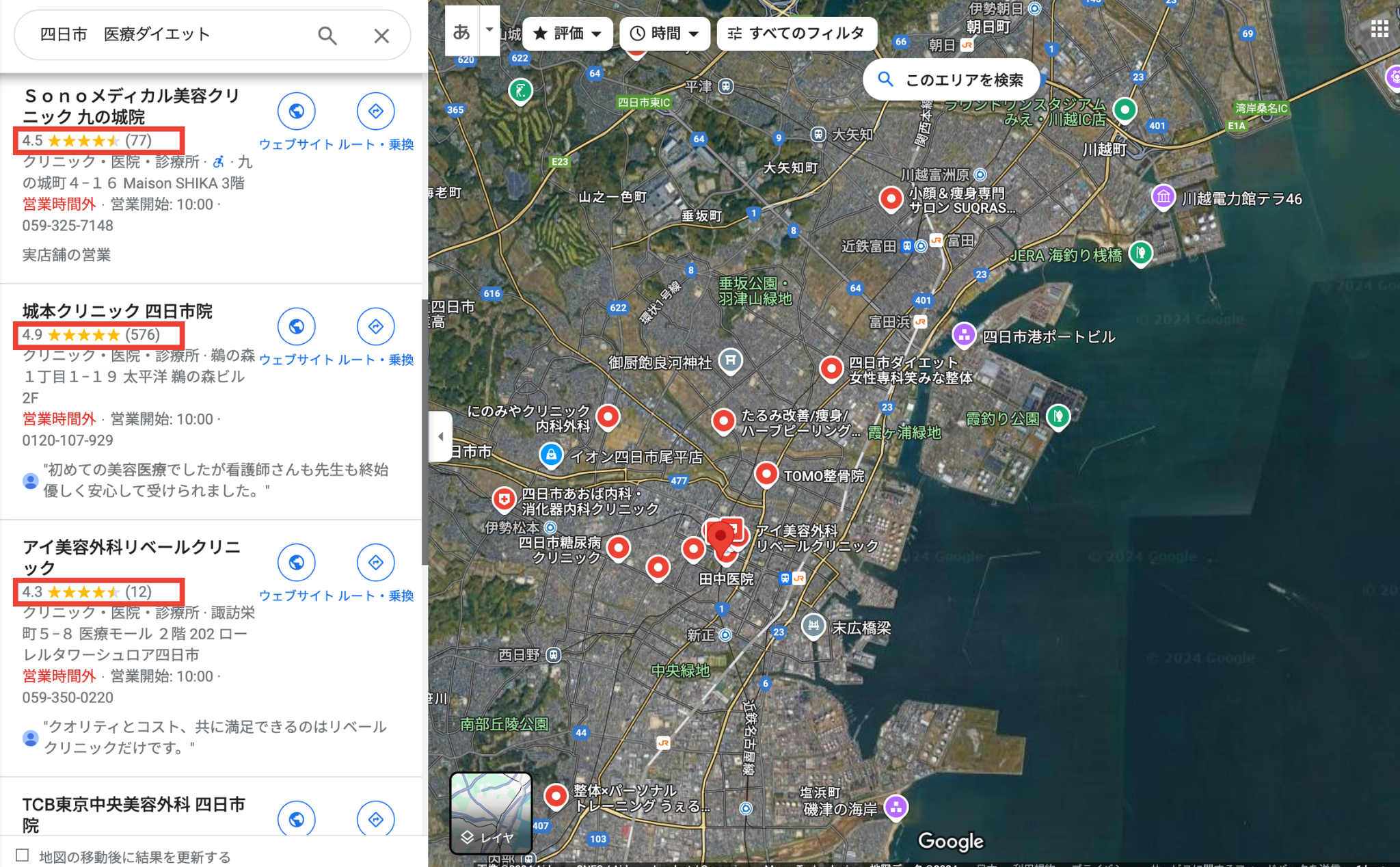Open すべてのフィルタ all filters

[x=796, y=34]
